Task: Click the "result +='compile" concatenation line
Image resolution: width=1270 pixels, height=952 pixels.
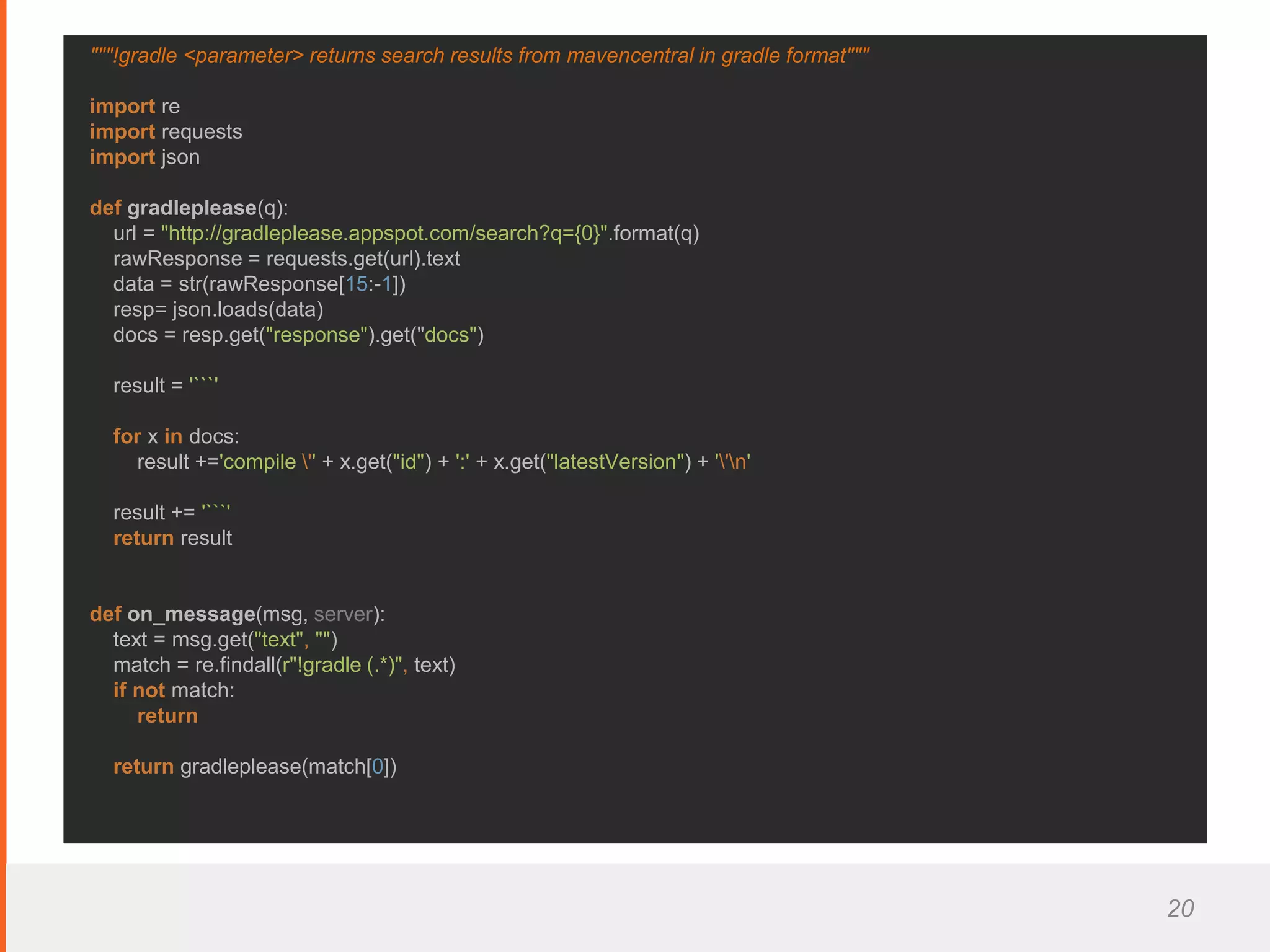Action: [x=444, y=462]
